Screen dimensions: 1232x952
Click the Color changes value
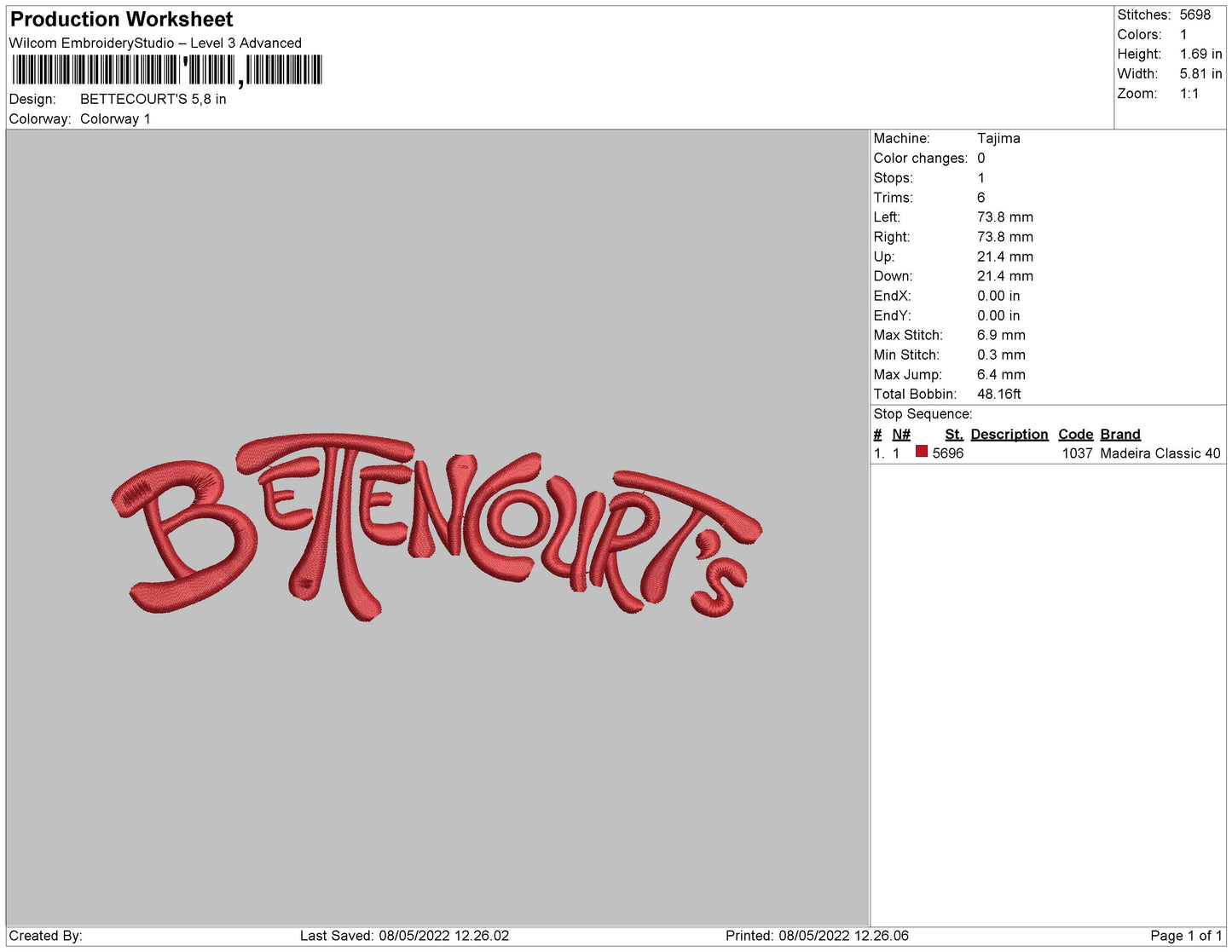[x=981, y=159]
